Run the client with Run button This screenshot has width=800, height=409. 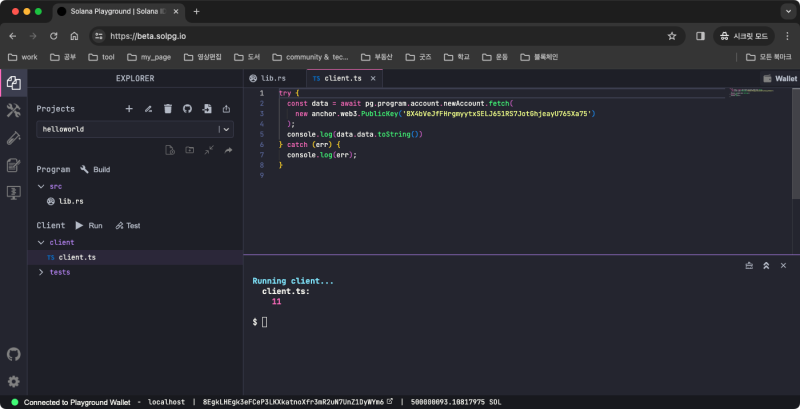click(x=89, y=225)
